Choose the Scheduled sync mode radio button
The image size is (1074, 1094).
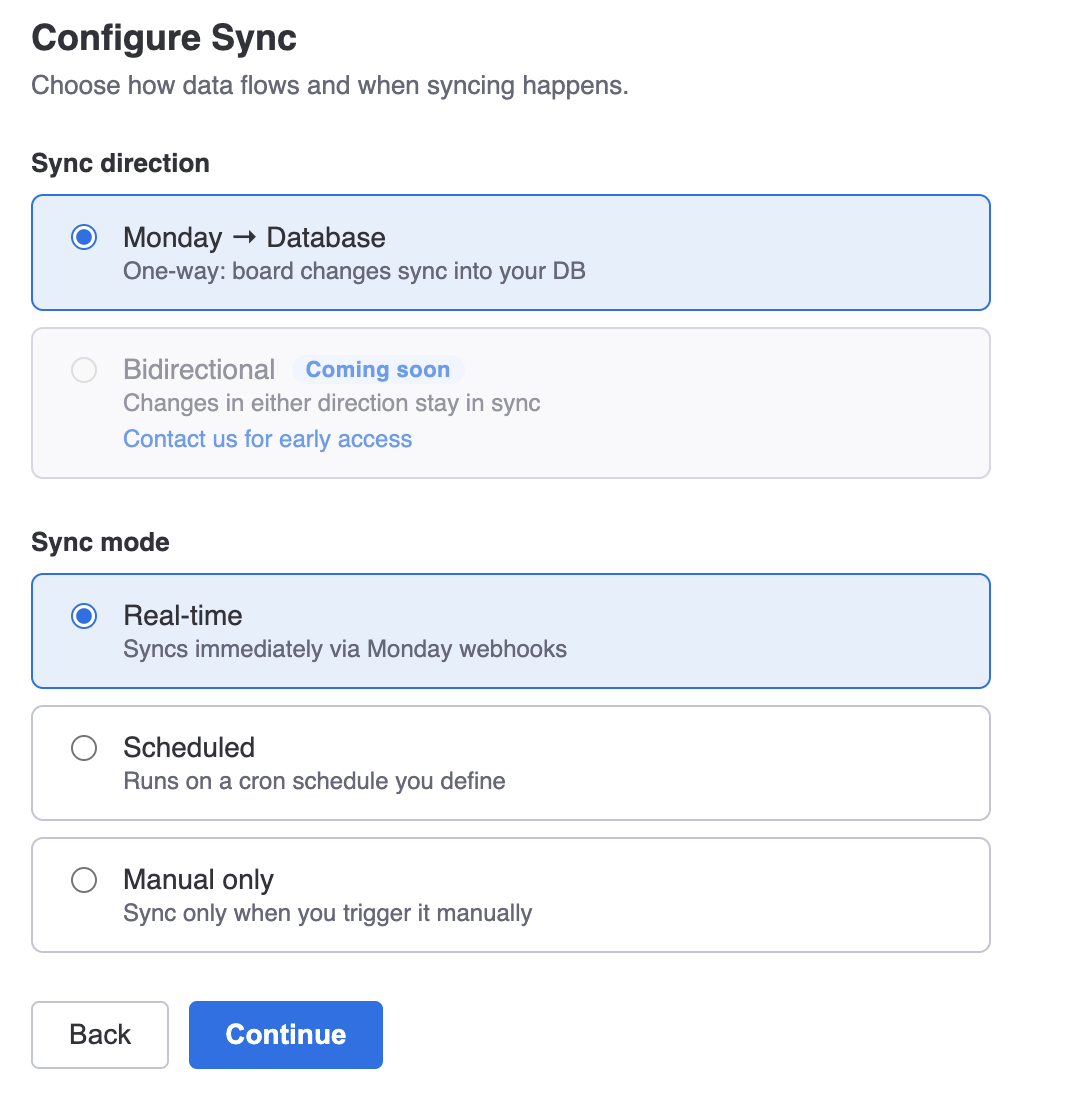[x=84, y=747]
